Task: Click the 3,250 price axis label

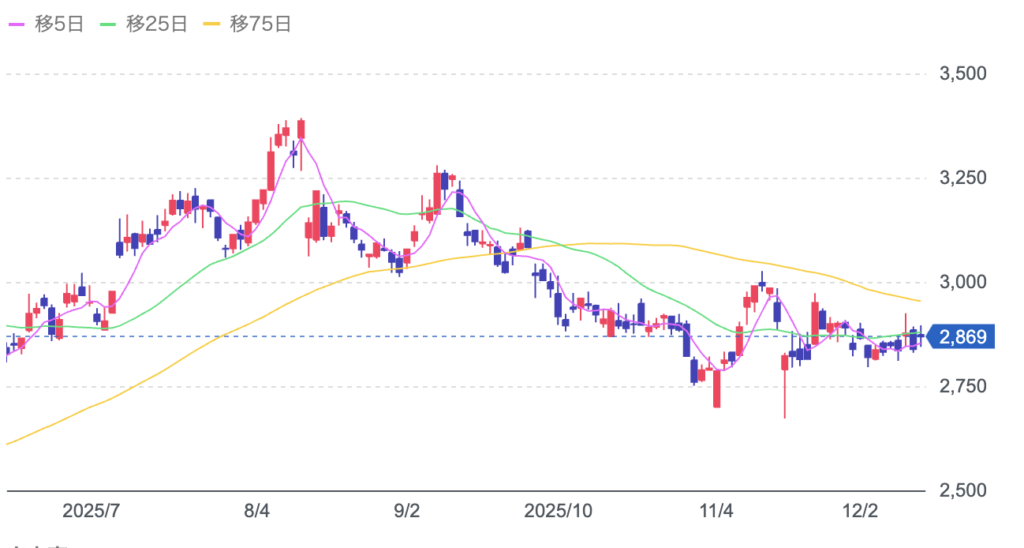Action: point(963,178)
